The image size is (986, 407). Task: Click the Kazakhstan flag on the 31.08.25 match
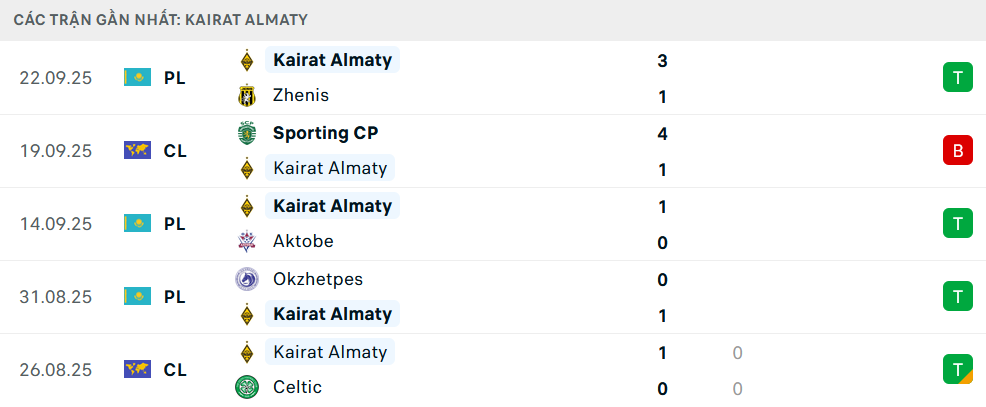point(137,296)
